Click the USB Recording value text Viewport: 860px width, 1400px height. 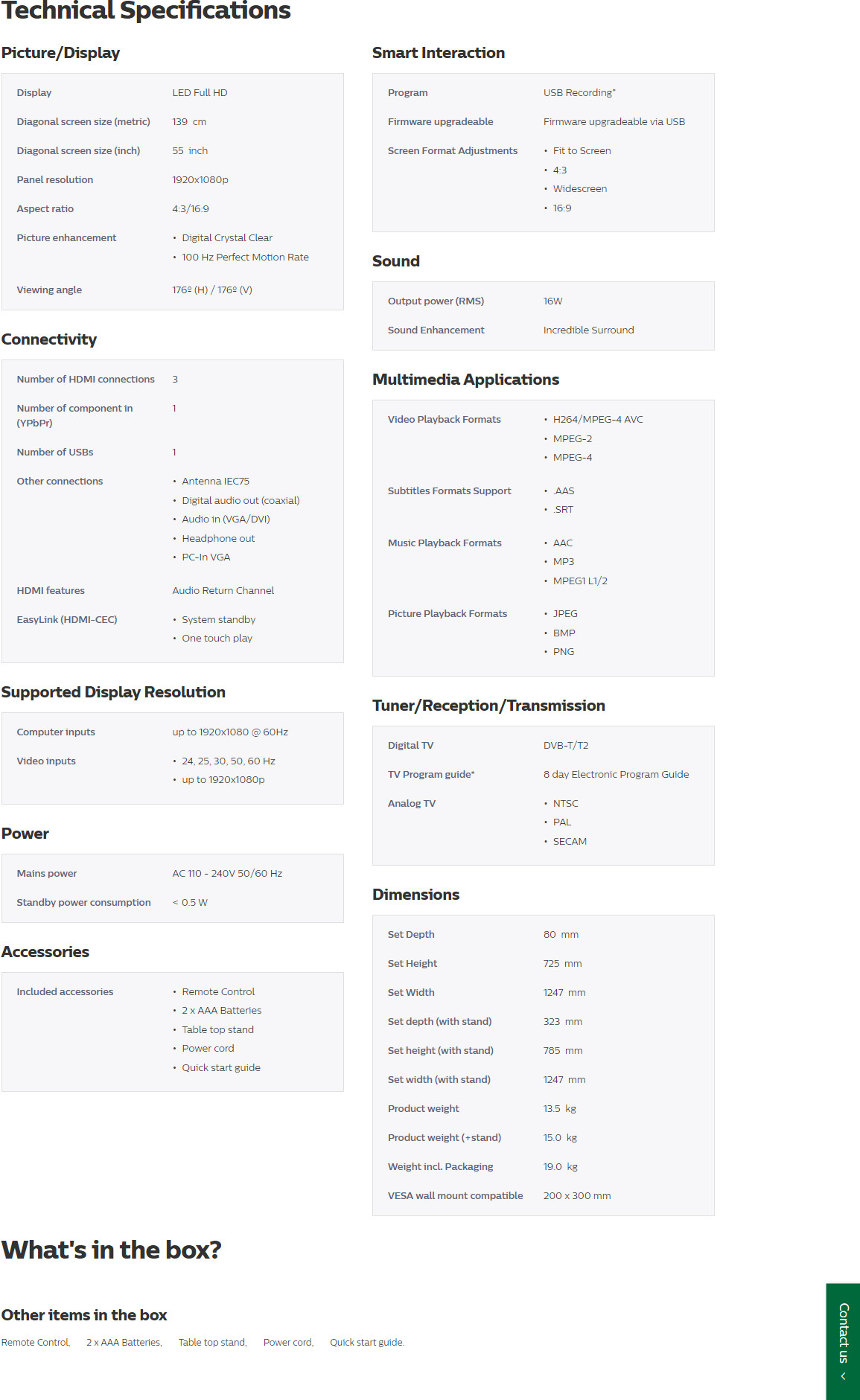579,93
